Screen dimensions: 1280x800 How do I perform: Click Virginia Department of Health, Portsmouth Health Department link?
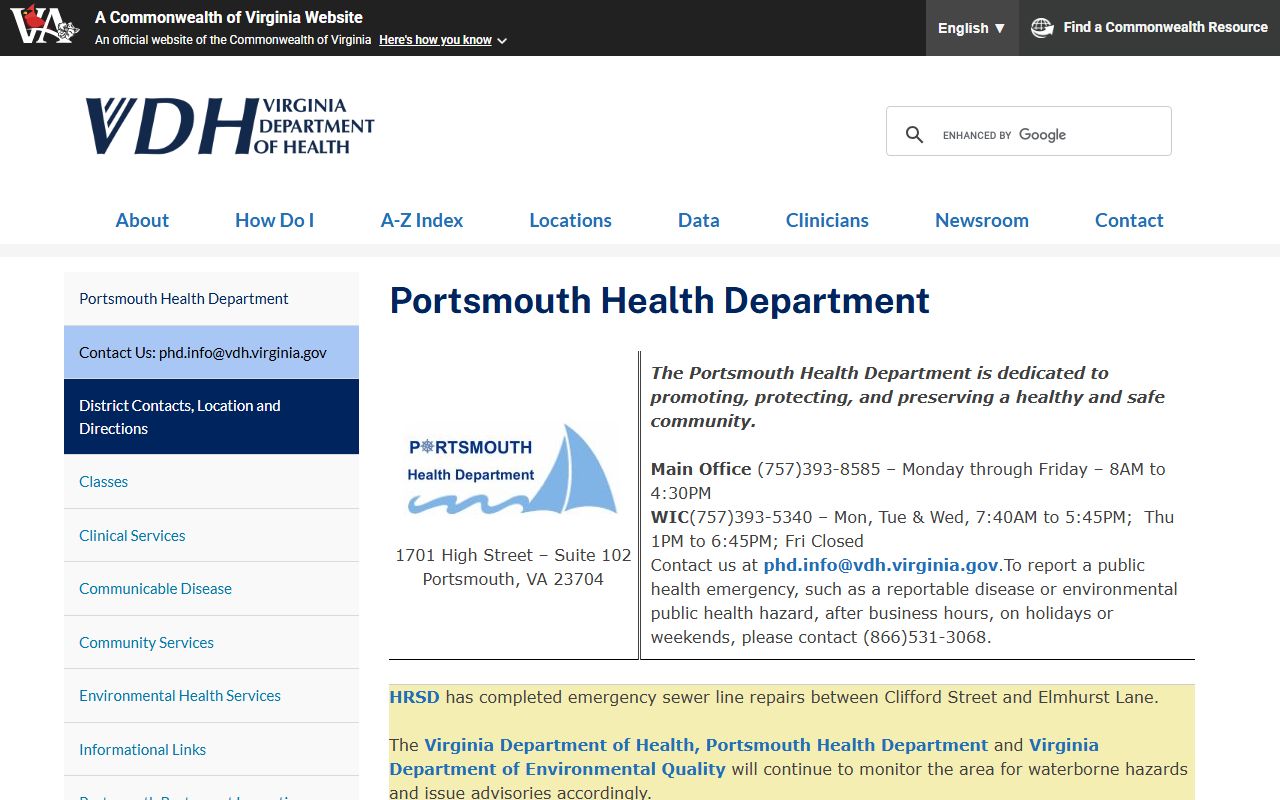(706, 745)
